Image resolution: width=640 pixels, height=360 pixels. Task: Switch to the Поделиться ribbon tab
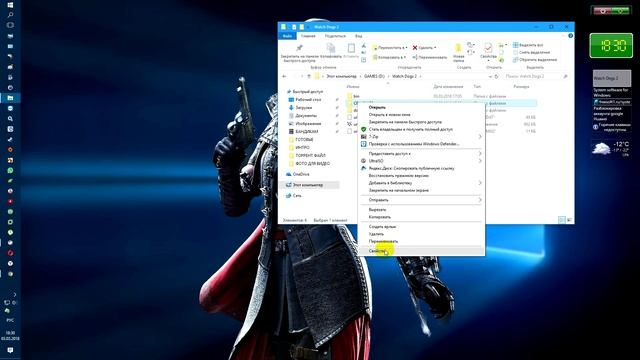pos(335,36)
